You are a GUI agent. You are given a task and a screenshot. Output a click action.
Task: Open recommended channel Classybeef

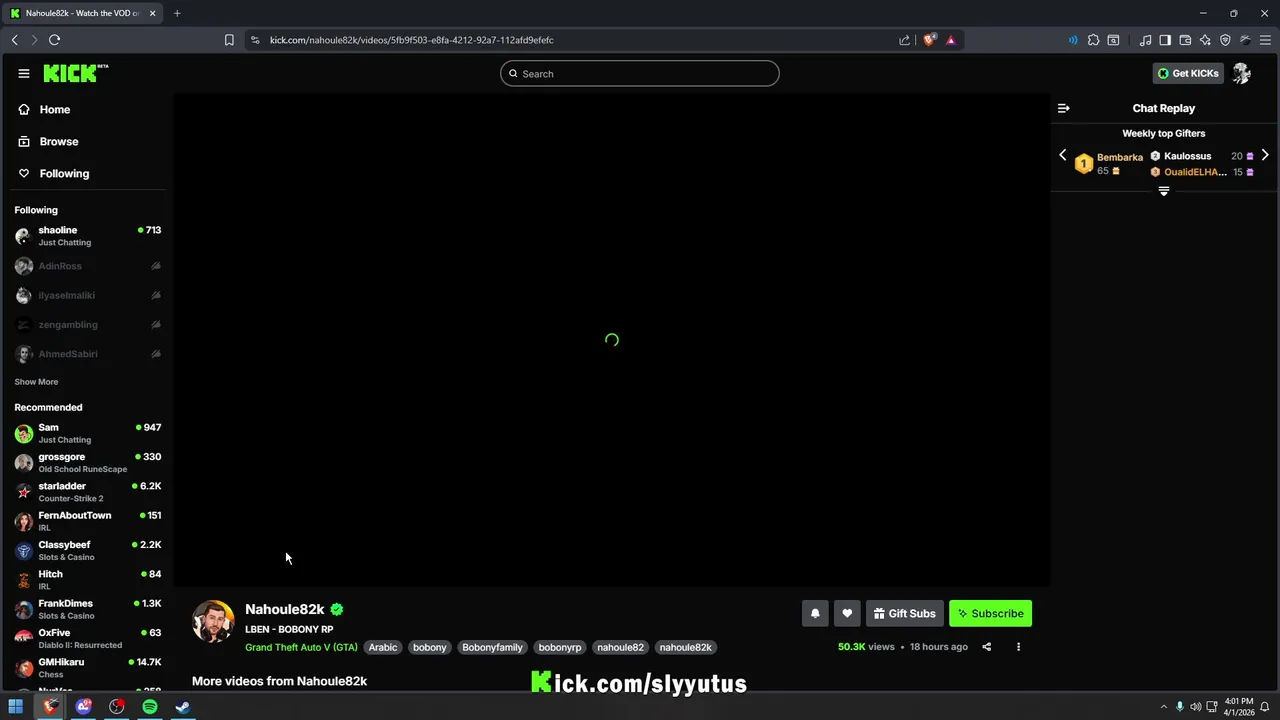point(87,550)
